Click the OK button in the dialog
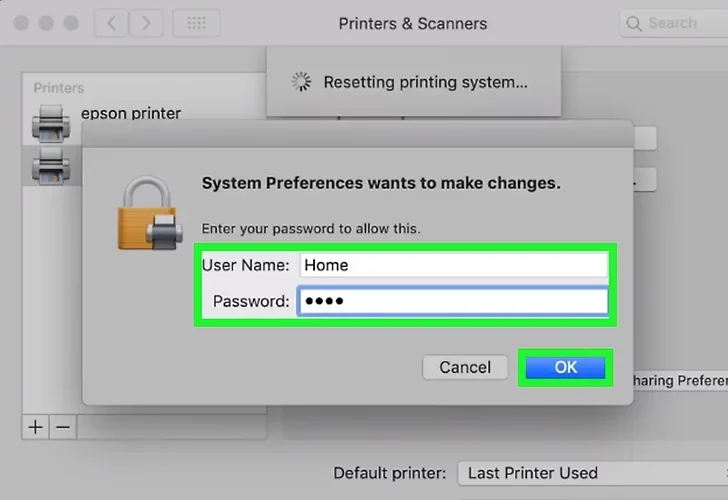Viewport: 728px width, 500px height. [x=565, y=367]
